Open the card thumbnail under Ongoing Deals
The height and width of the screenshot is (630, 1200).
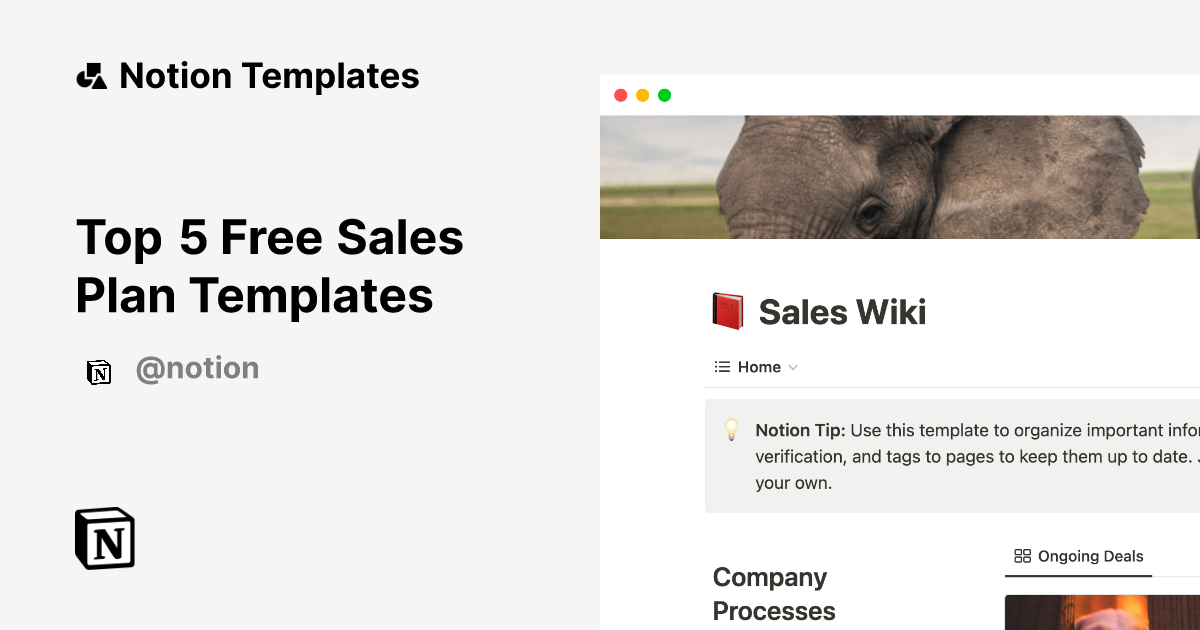[1100, 612]
